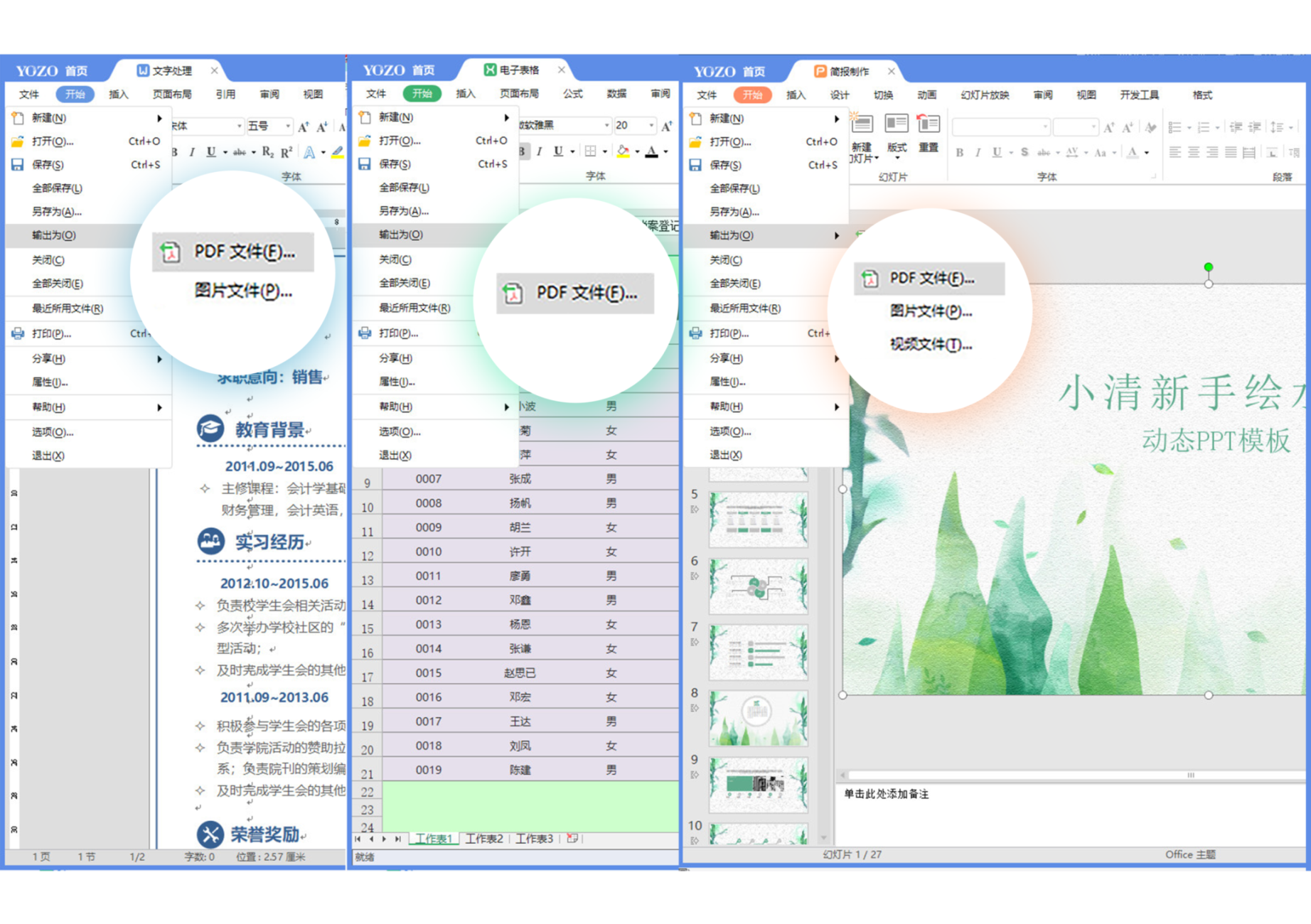This screenshot has height=924, width=1311.
Task: Click PDF file option in spreadsheet callout
Action: [x=574, y=293]
